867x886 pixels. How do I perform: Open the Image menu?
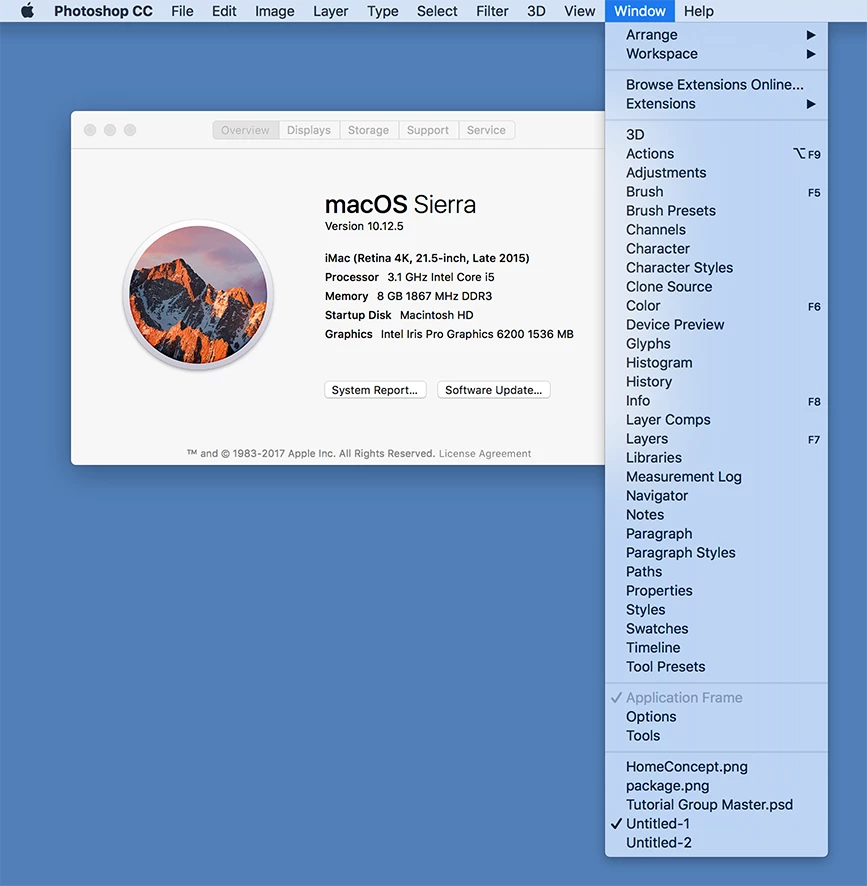[x=274, y=11]
